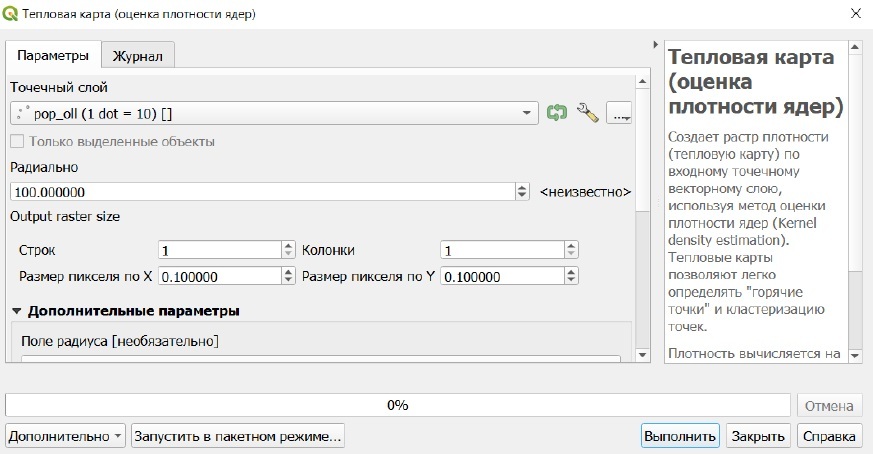Screen dimensions: 873x455
Task: Open the Дополнительно dropdown menu
Action: 65,436
